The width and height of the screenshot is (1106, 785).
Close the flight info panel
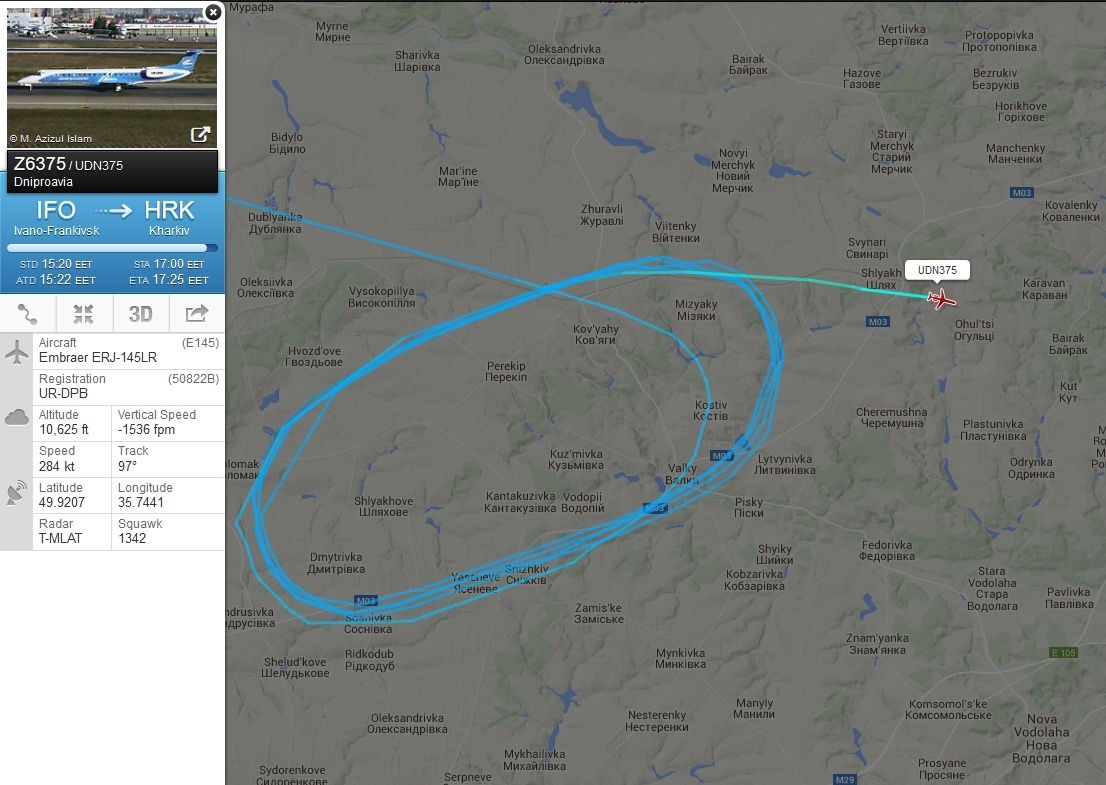[x=213, y=12]
